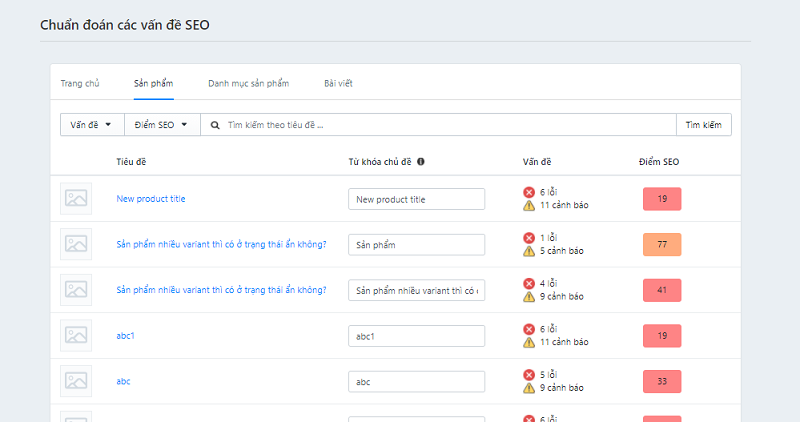Screen dimensions: 800x422
Task: Click keyword field containing abc1
Action: coord(417,336)
